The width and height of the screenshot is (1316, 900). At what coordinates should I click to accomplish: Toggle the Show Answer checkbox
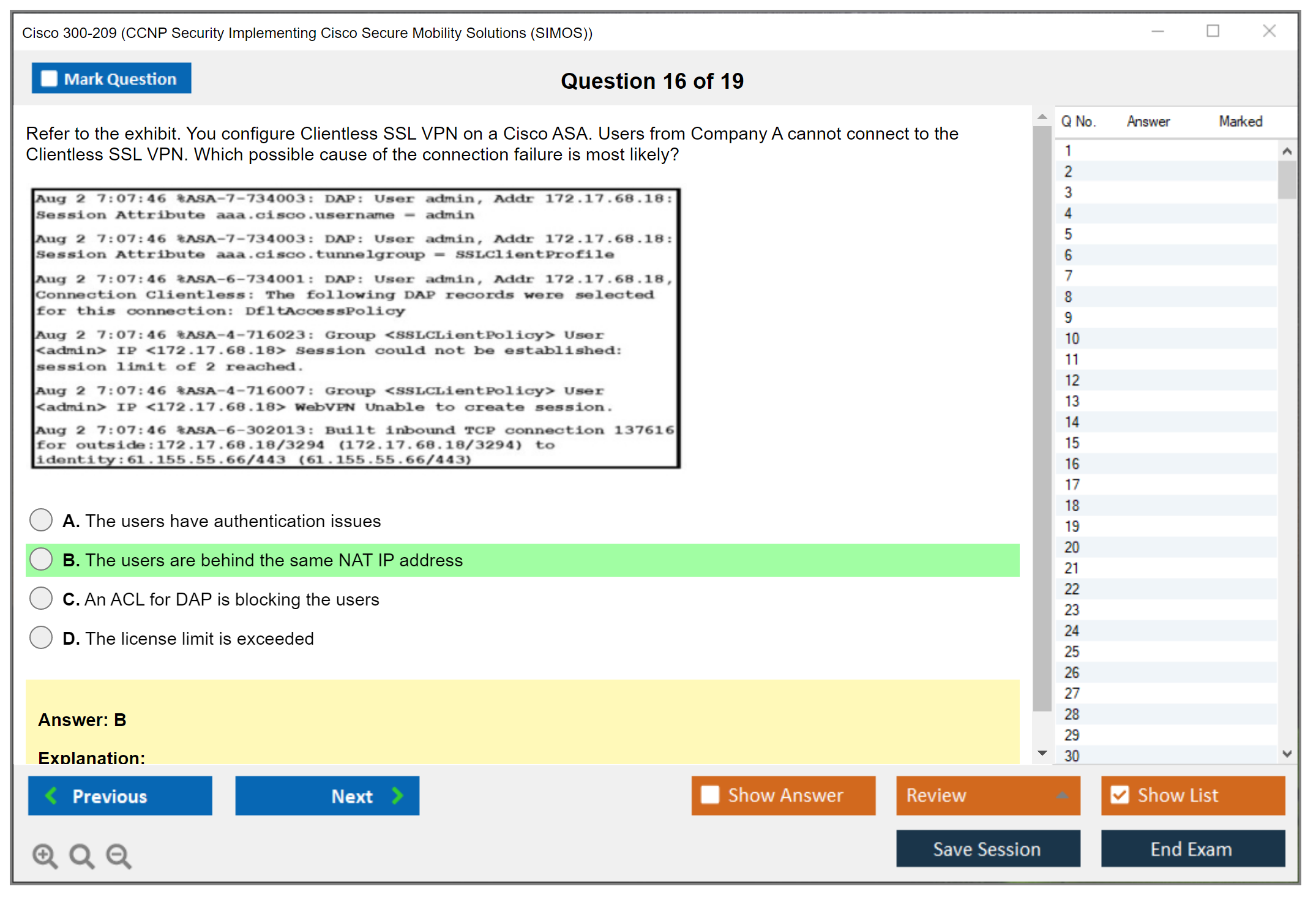click(x=710, y=795)
